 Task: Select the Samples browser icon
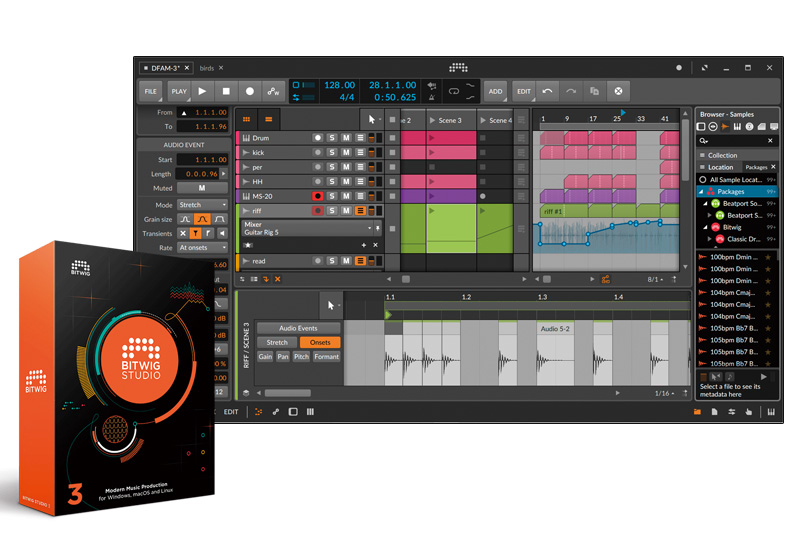(x=724, y=126)
